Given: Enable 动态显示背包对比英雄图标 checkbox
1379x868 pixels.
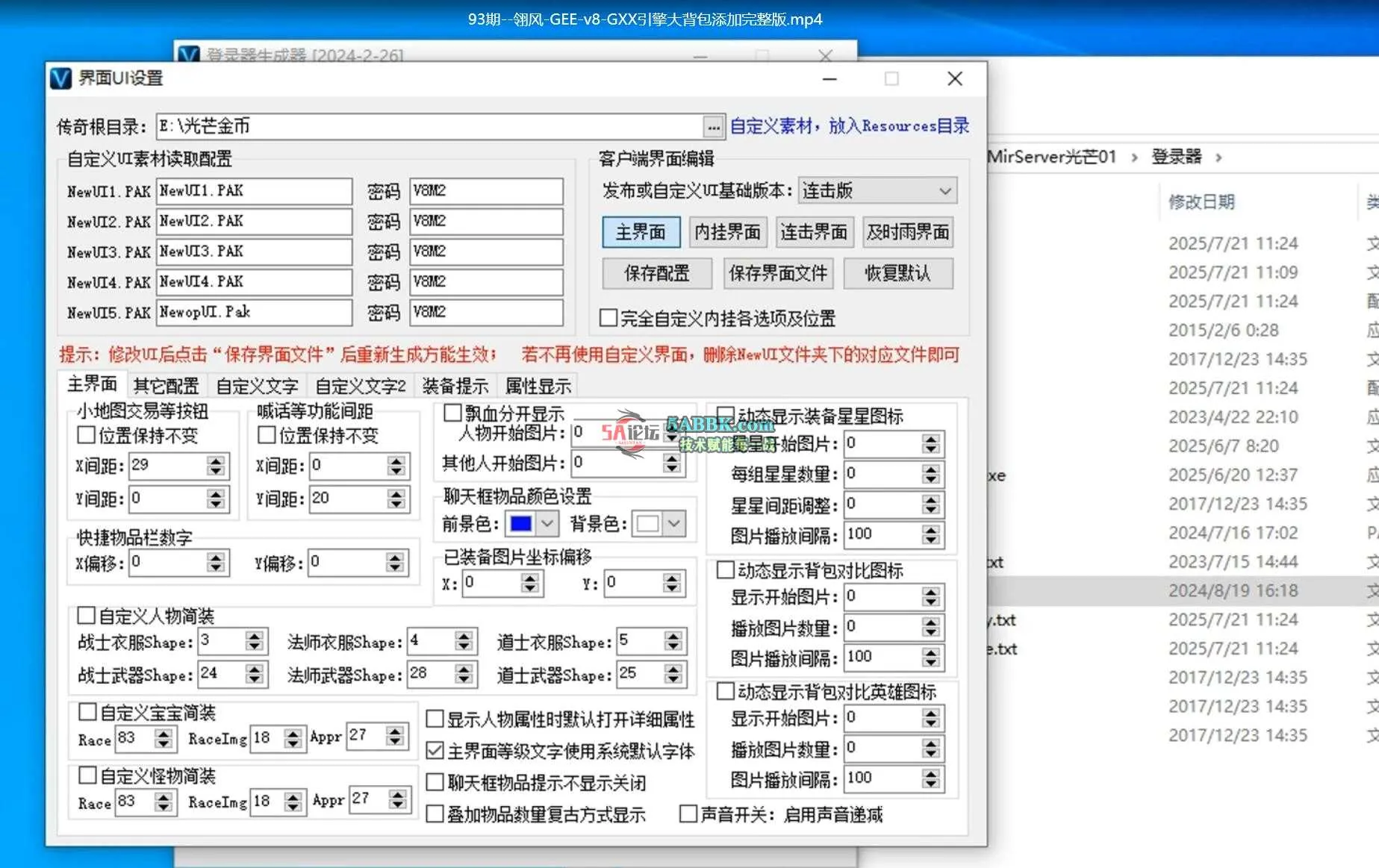Looking at the screenshot, I should point(725,691).
